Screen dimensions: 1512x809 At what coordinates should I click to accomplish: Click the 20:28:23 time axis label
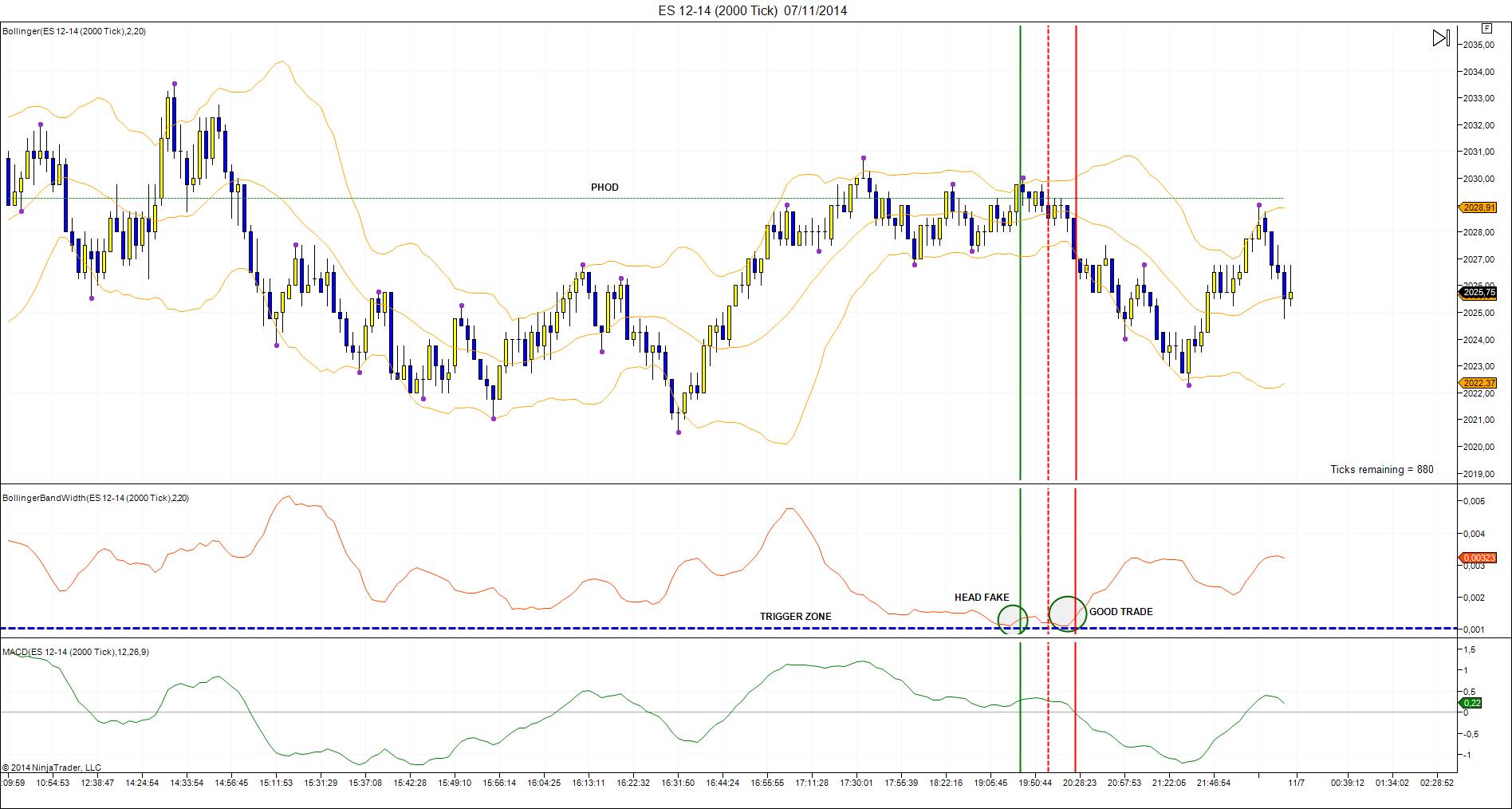[x=1080, y=783]
